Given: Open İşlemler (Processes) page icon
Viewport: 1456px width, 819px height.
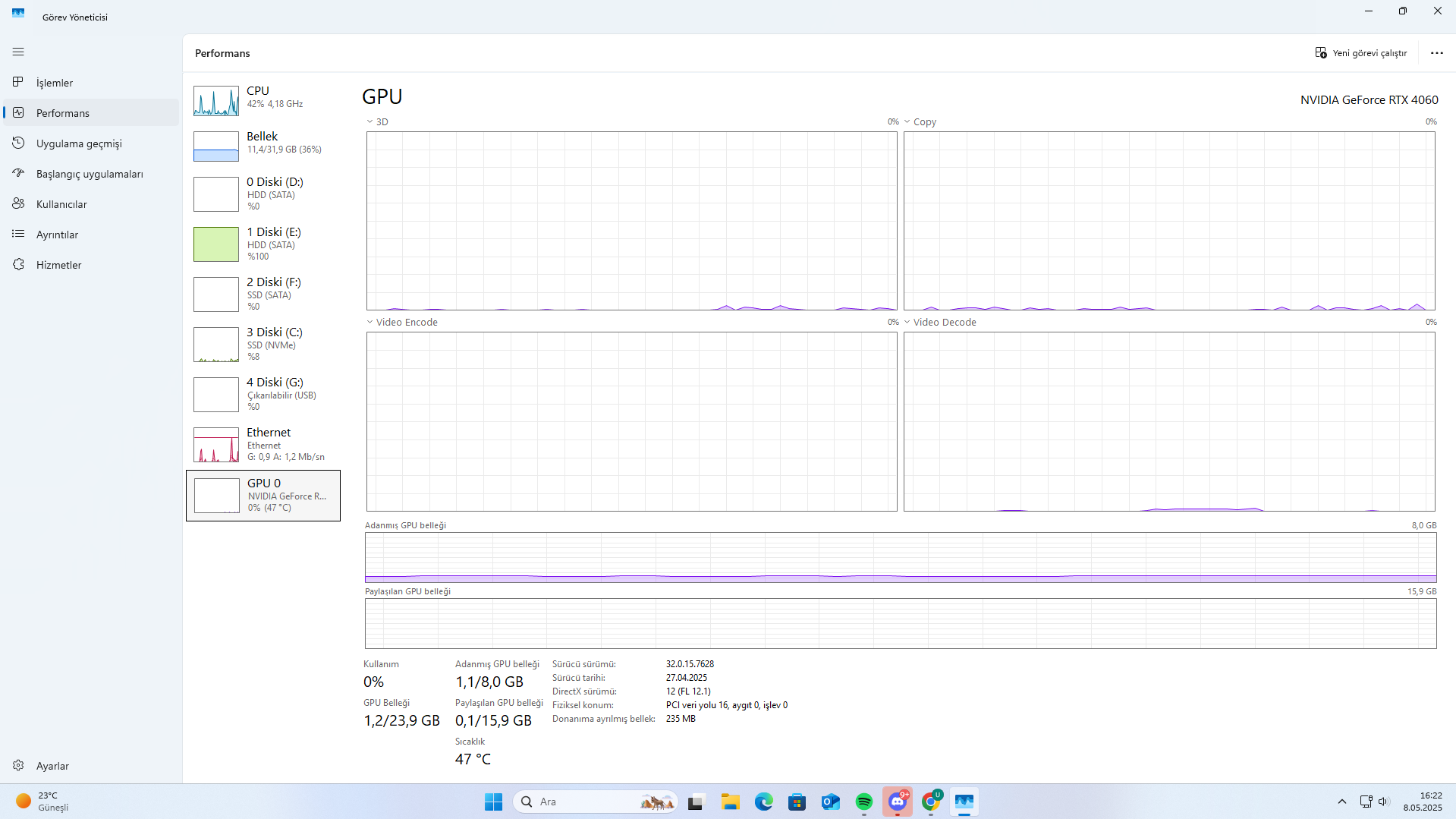Looking at the screenshot, I should (18, 82).
